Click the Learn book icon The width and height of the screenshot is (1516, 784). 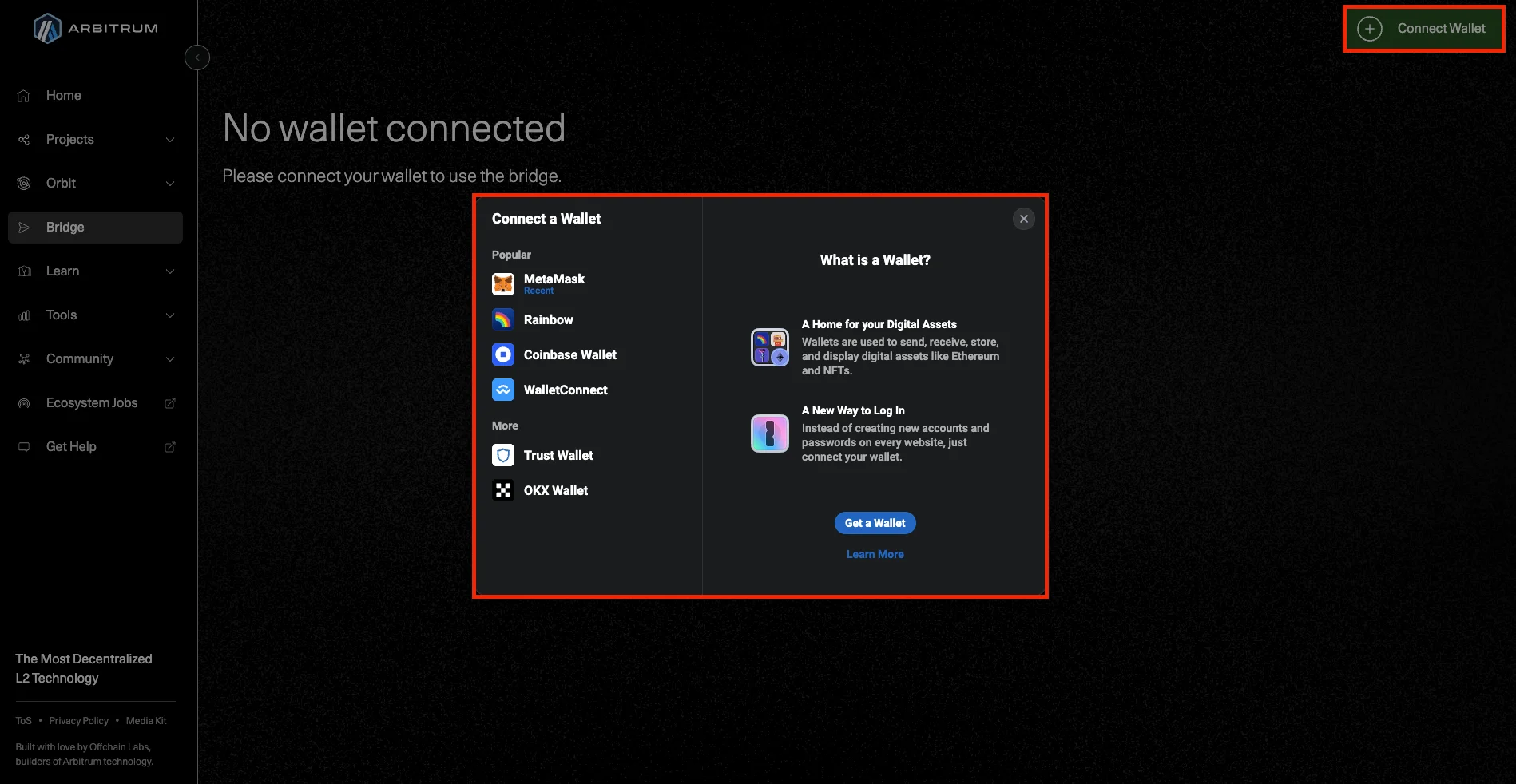point(24,271)
